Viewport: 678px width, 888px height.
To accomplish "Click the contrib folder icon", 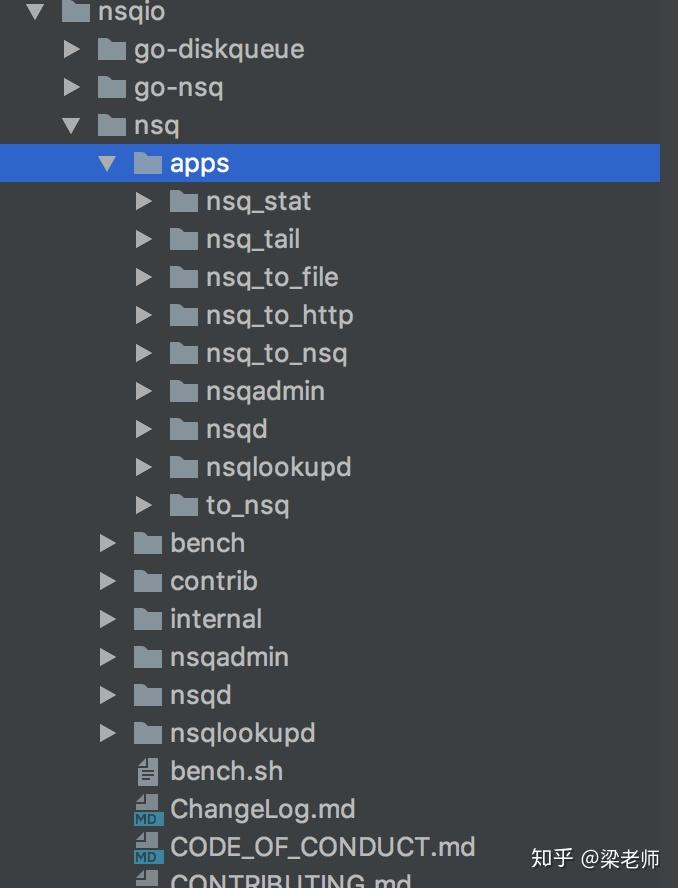I will 147,581.
